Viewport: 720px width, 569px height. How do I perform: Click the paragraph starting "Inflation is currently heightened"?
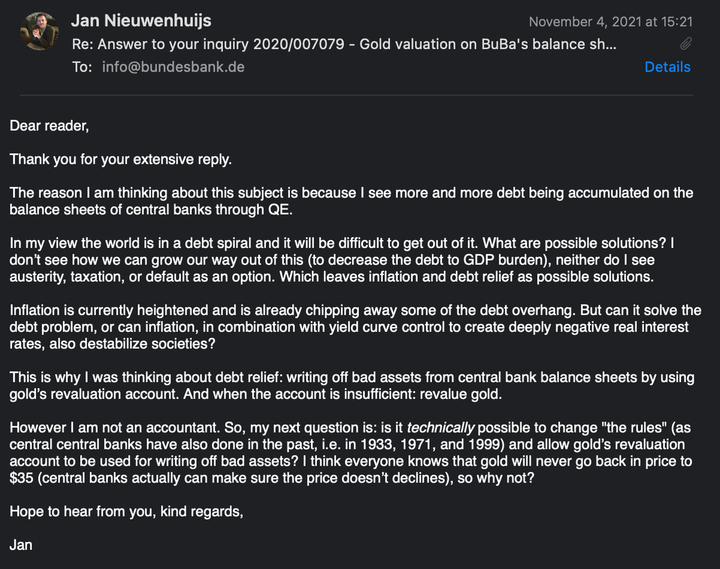point(355,327)
